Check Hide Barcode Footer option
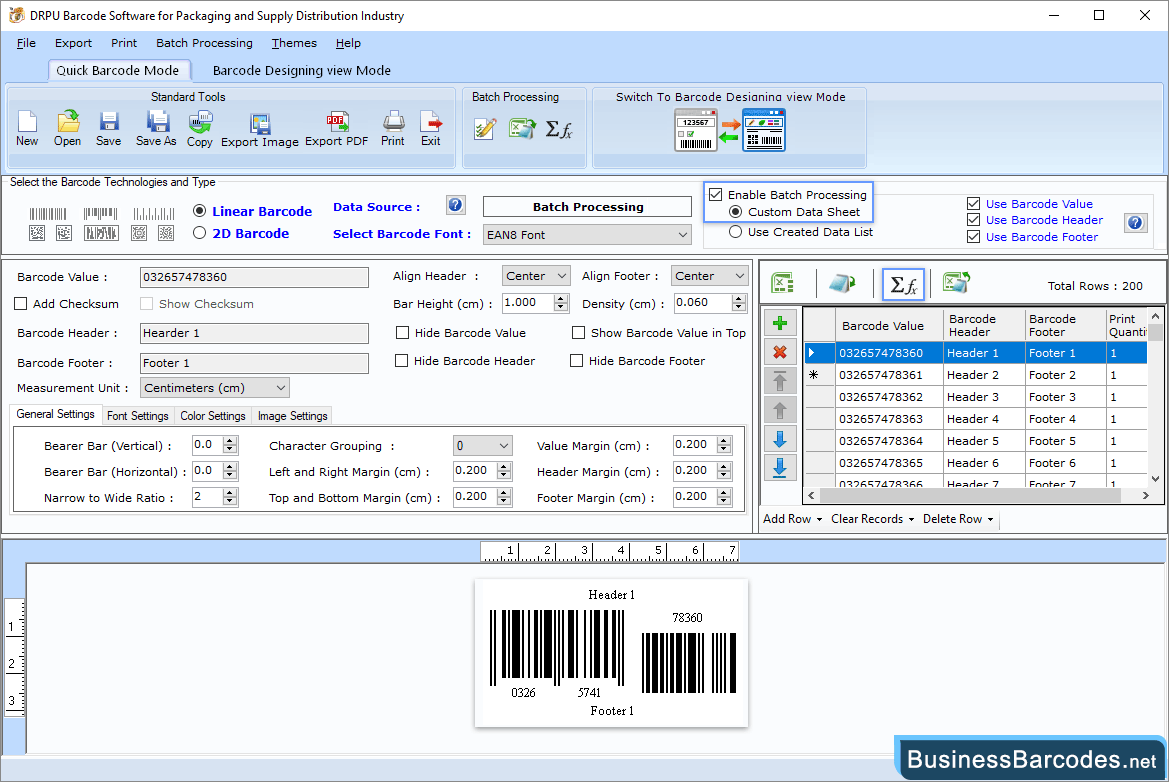Image resolution: width=1169 pixels, height=782 pixels. point(576,361)
